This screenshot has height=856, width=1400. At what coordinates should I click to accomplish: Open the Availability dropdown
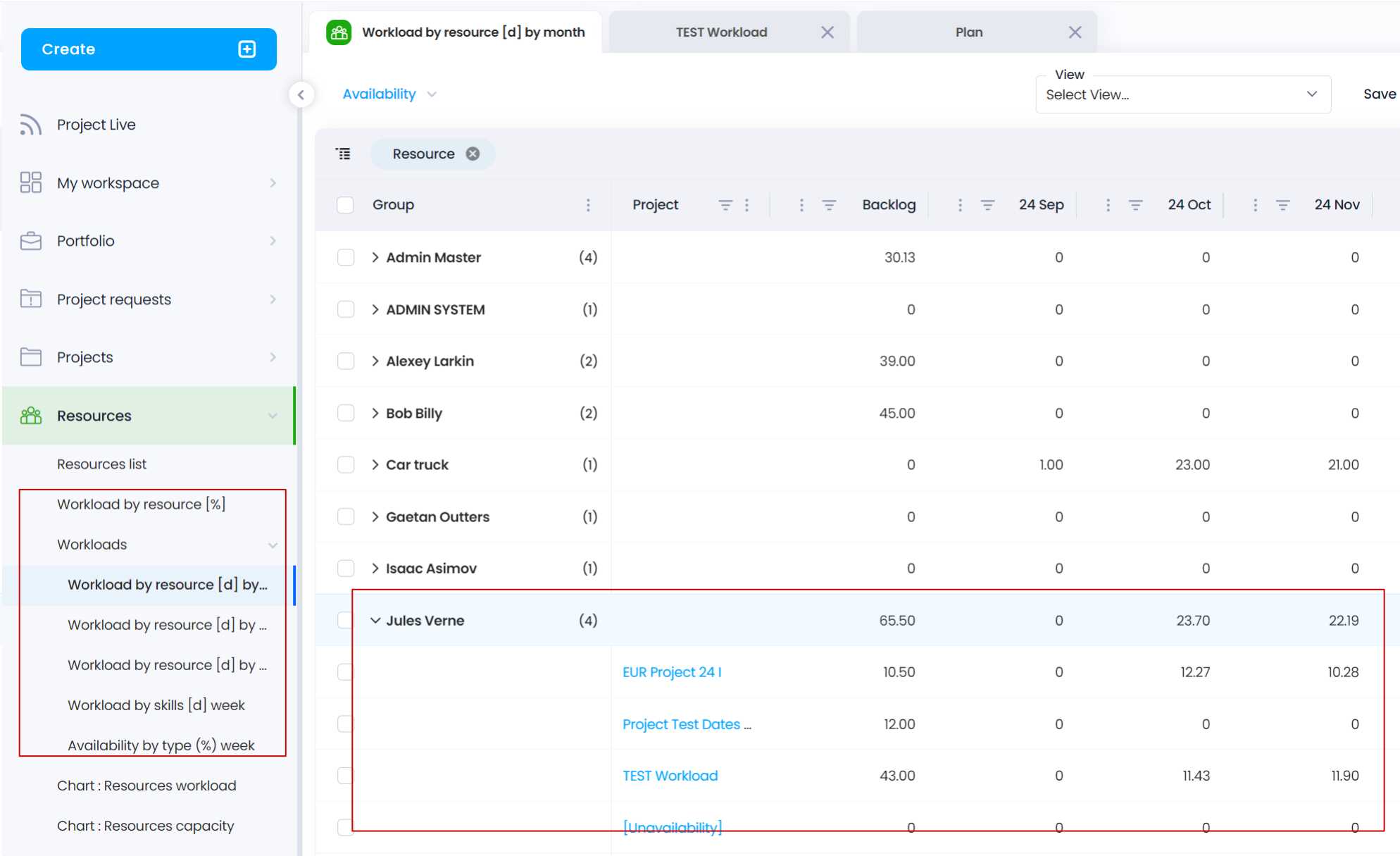[389, 94]
